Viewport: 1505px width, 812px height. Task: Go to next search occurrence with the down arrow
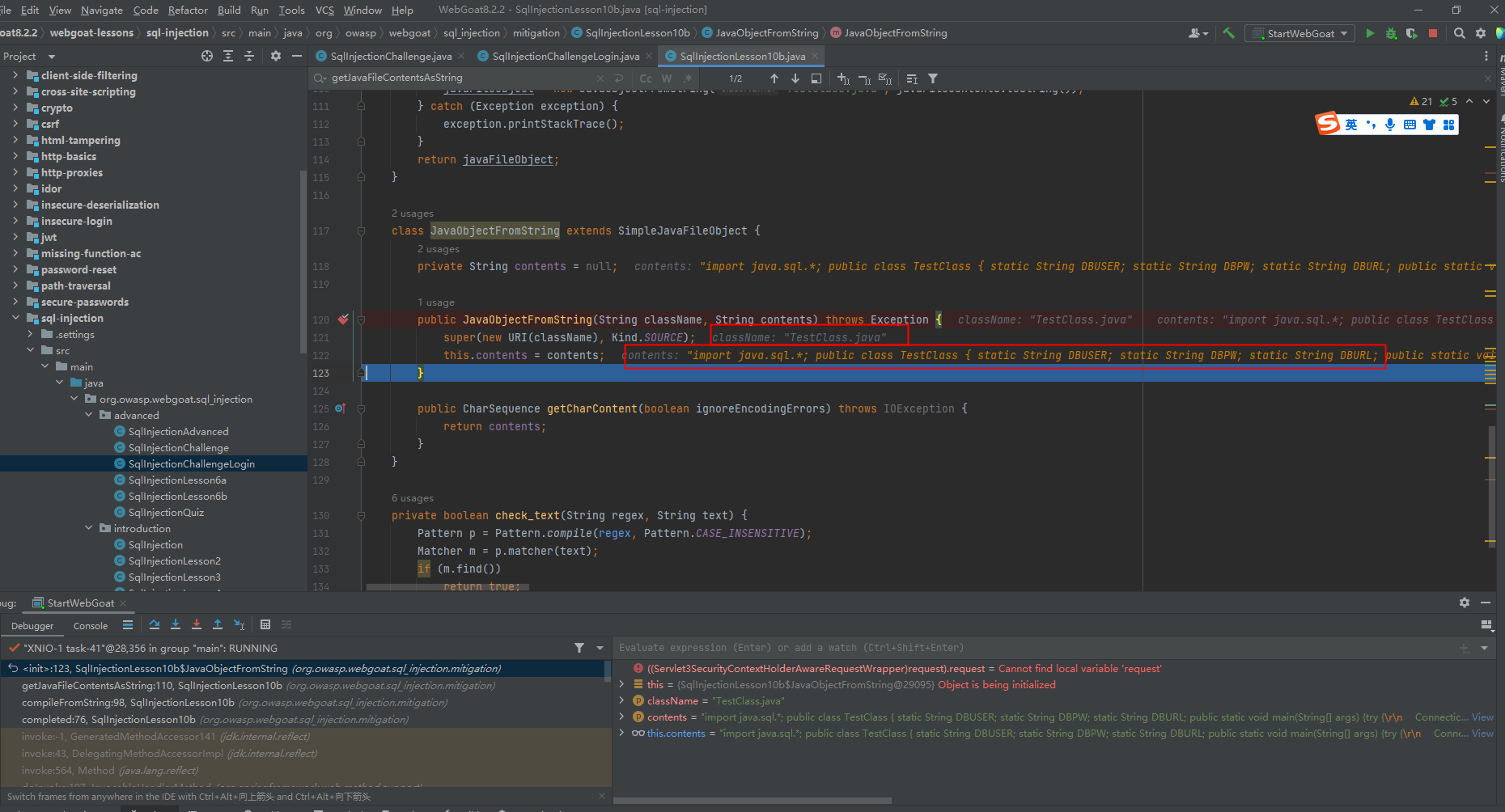tap(795, 78)
